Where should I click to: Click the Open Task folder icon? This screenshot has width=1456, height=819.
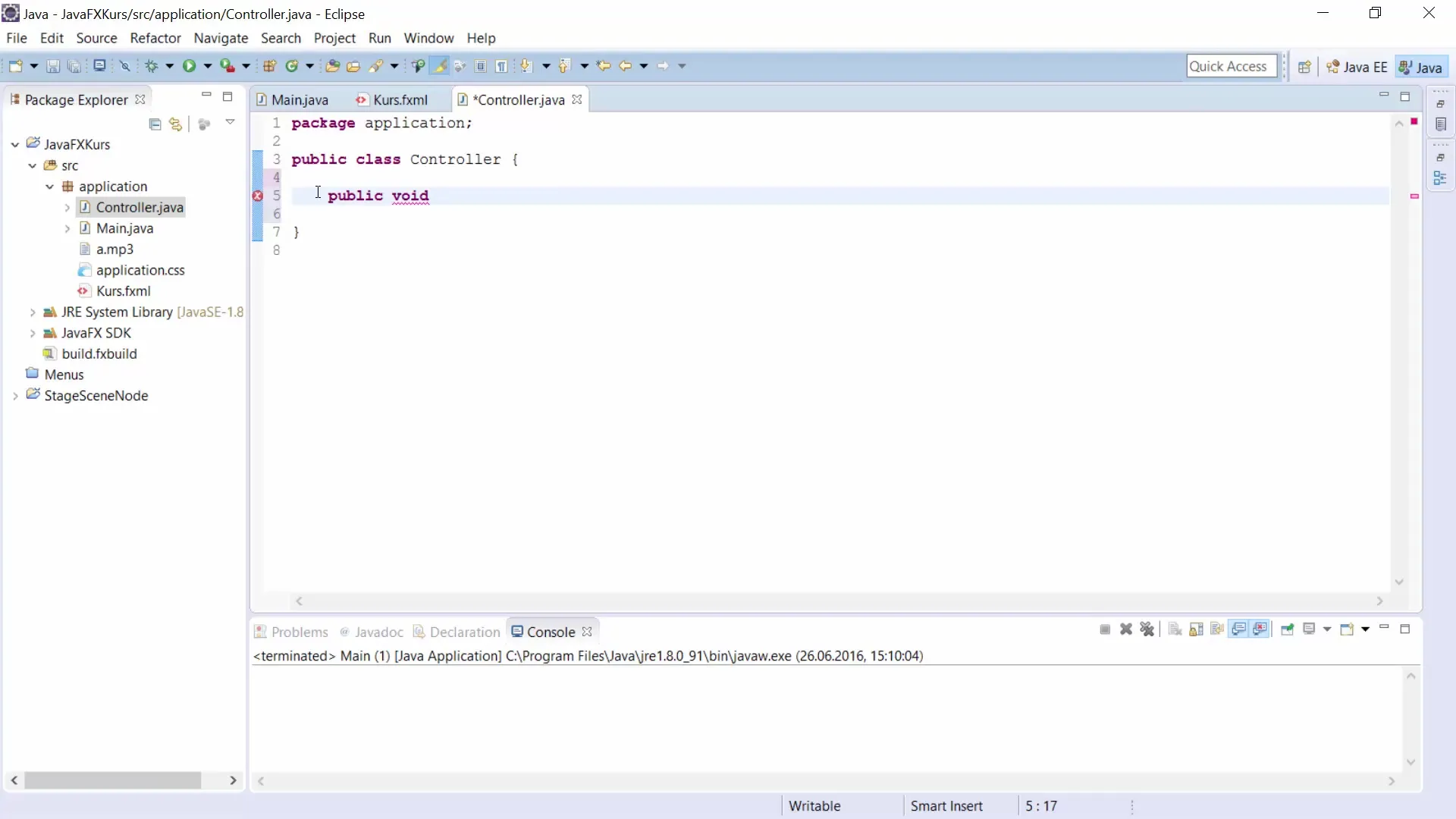click(x=353, y=66)
